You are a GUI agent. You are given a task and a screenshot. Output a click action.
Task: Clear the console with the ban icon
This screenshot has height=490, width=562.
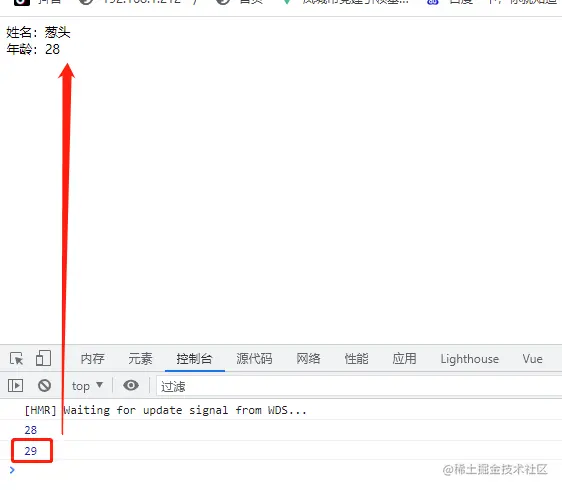(x=44, y=386)
